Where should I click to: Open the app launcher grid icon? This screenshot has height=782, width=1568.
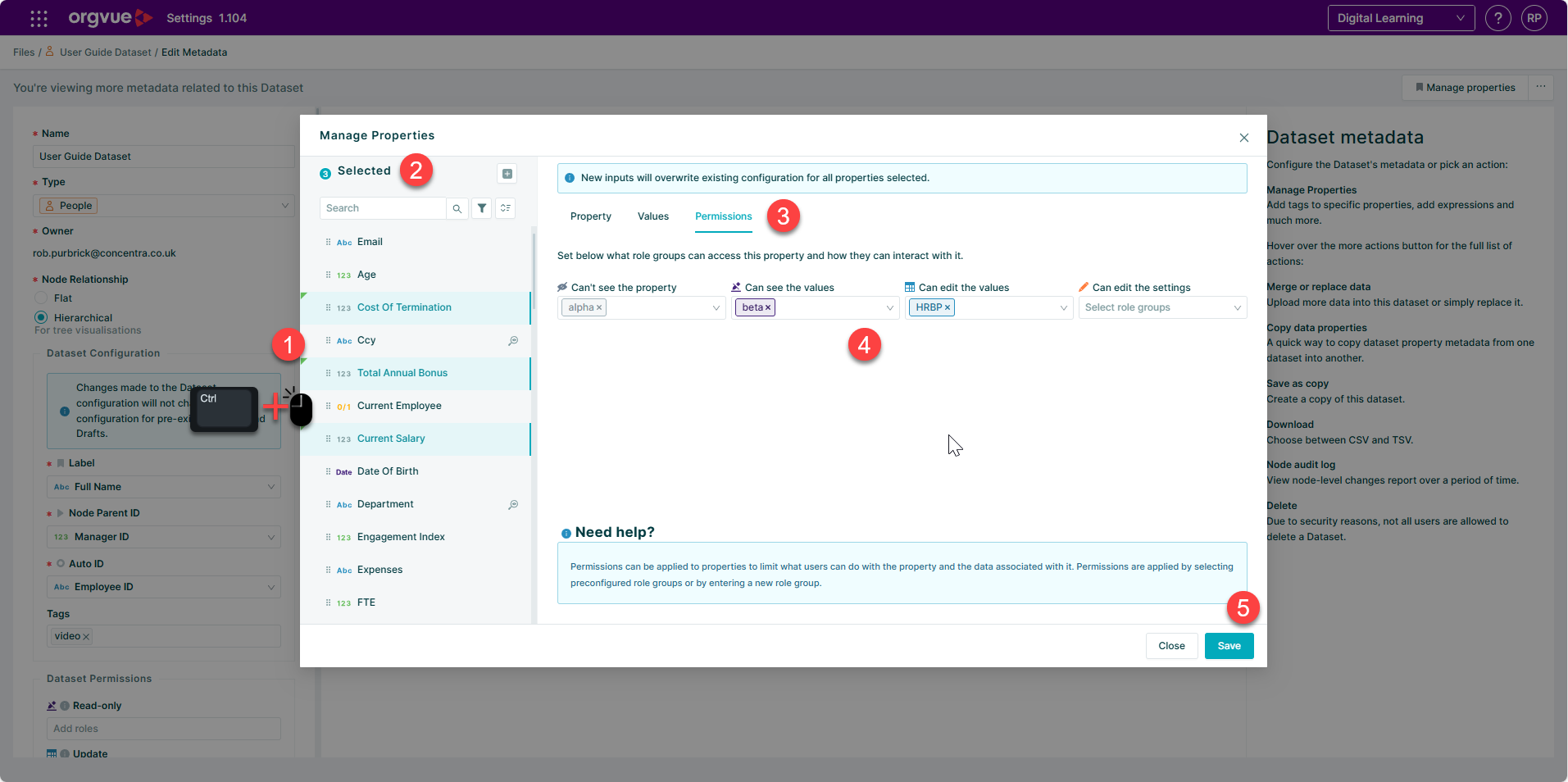pyautogui.click(x=39, y=18)
